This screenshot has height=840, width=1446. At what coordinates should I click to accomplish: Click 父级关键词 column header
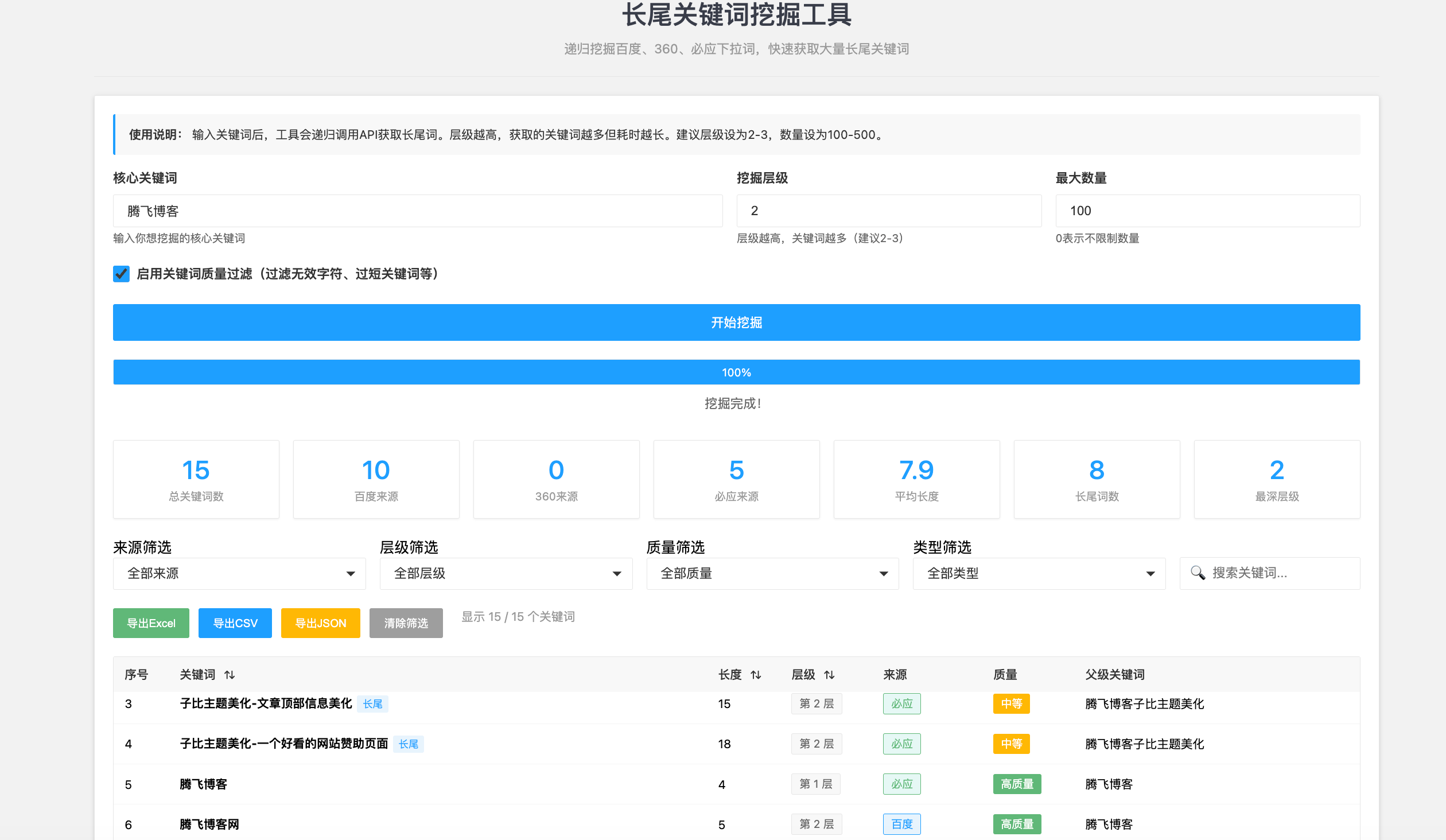[x=1115, y=675]
